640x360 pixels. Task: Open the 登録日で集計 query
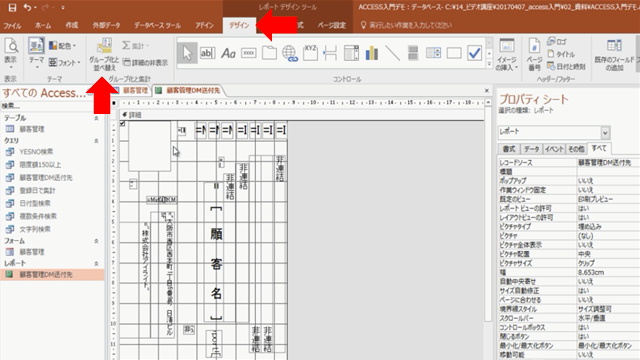[38, 190]
